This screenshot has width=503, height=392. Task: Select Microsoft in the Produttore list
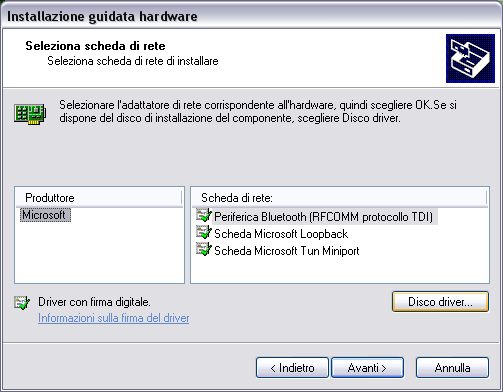click(x=44, y=215)
